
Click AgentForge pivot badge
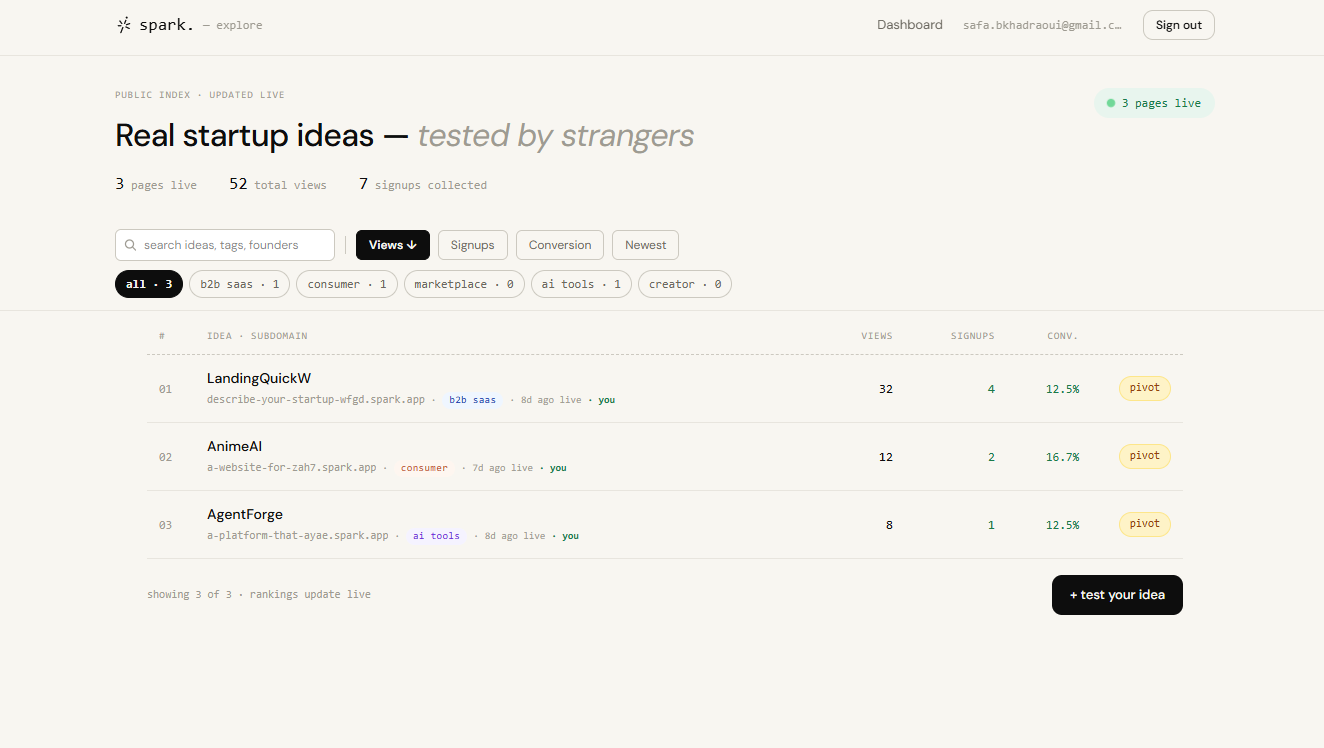coord(1144,524)
